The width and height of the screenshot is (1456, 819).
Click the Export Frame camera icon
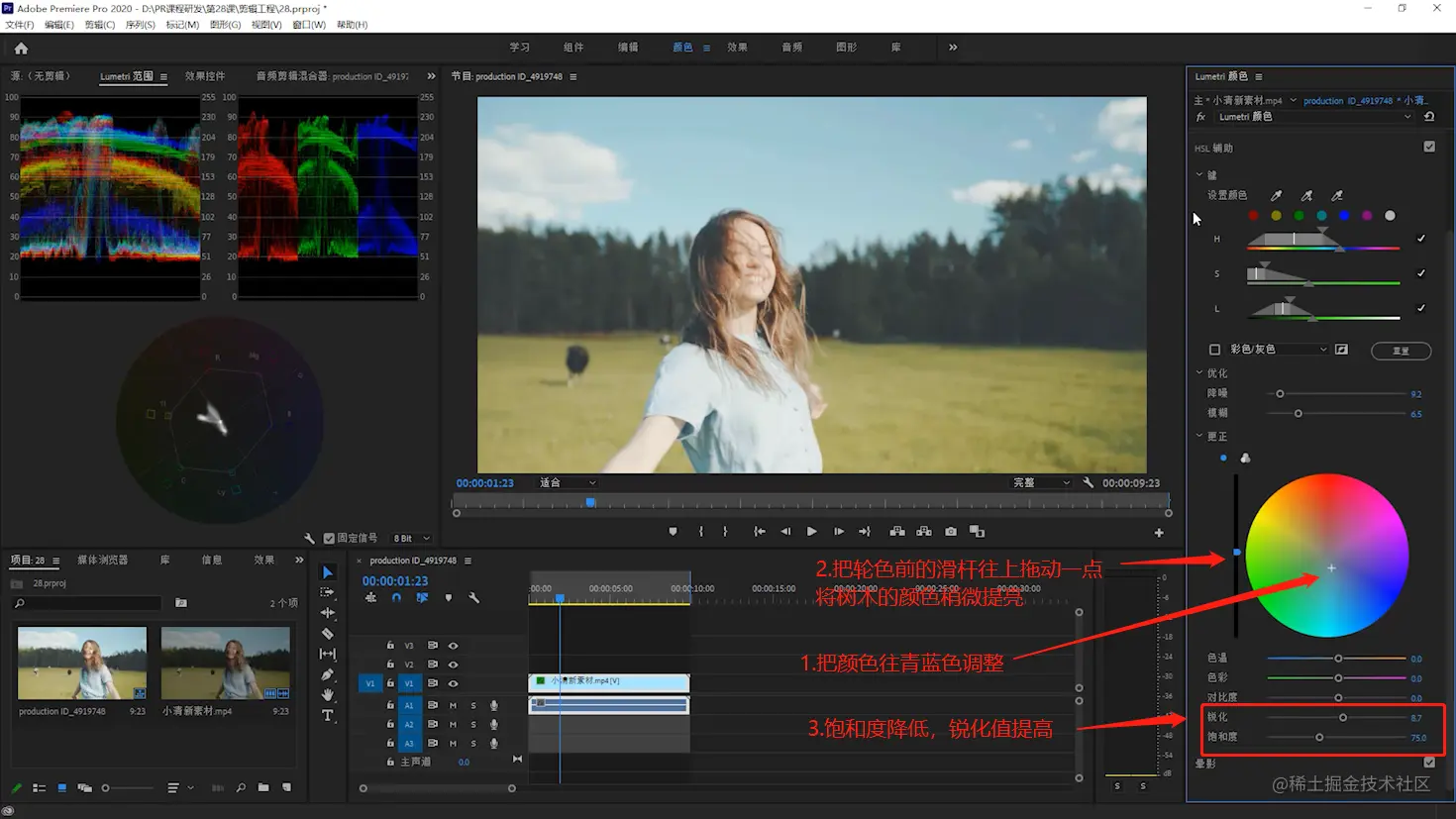951,532
